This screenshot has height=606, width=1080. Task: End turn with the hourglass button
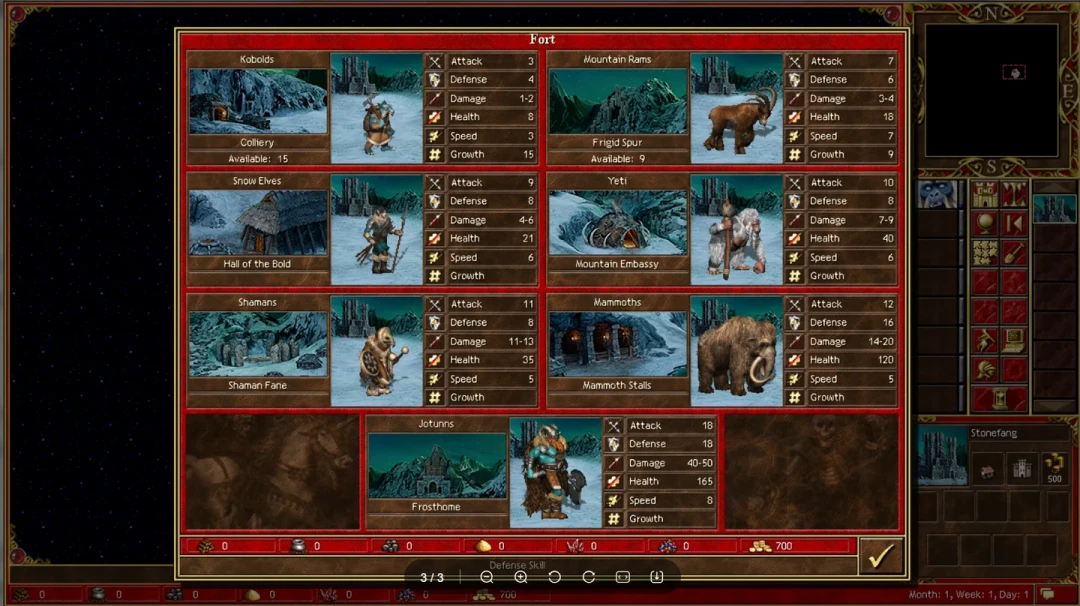tap(999, 399)
